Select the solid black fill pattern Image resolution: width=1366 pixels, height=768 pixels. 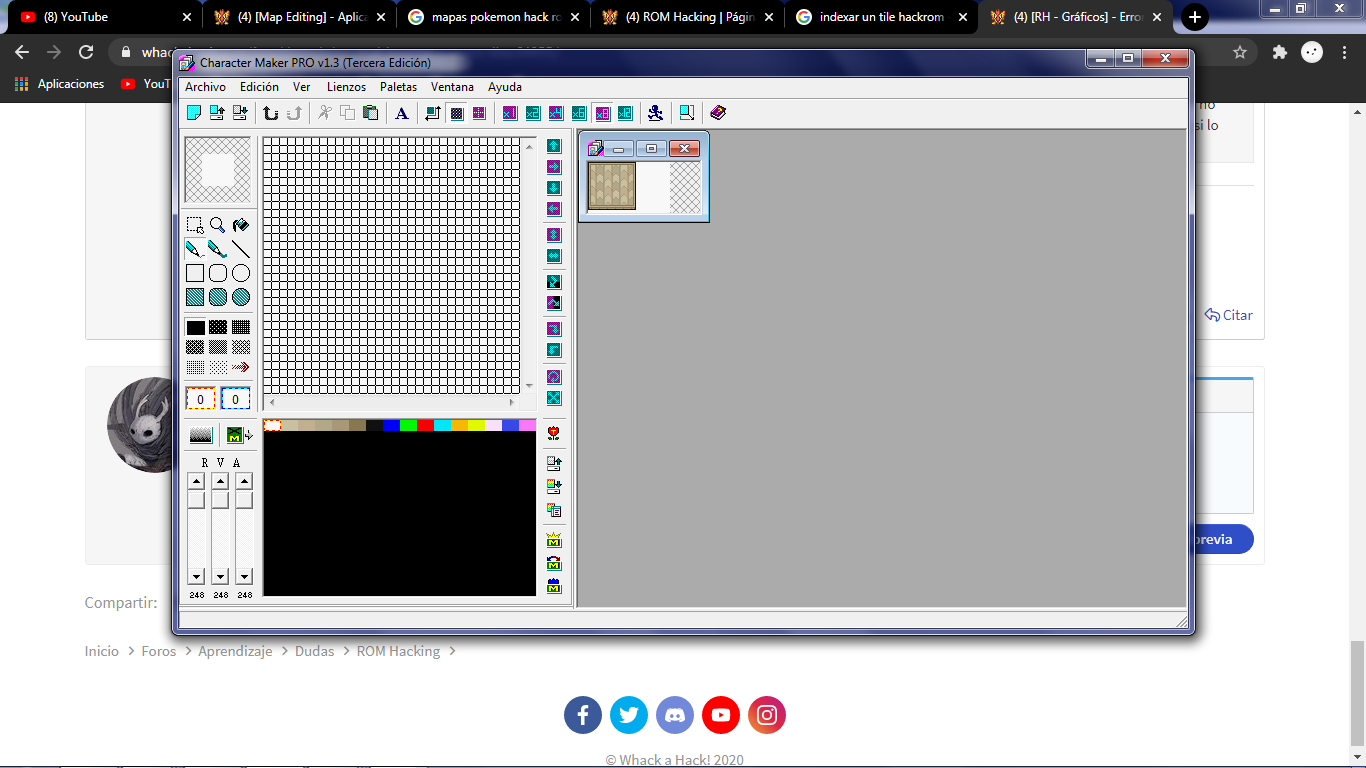pos(195,327)
